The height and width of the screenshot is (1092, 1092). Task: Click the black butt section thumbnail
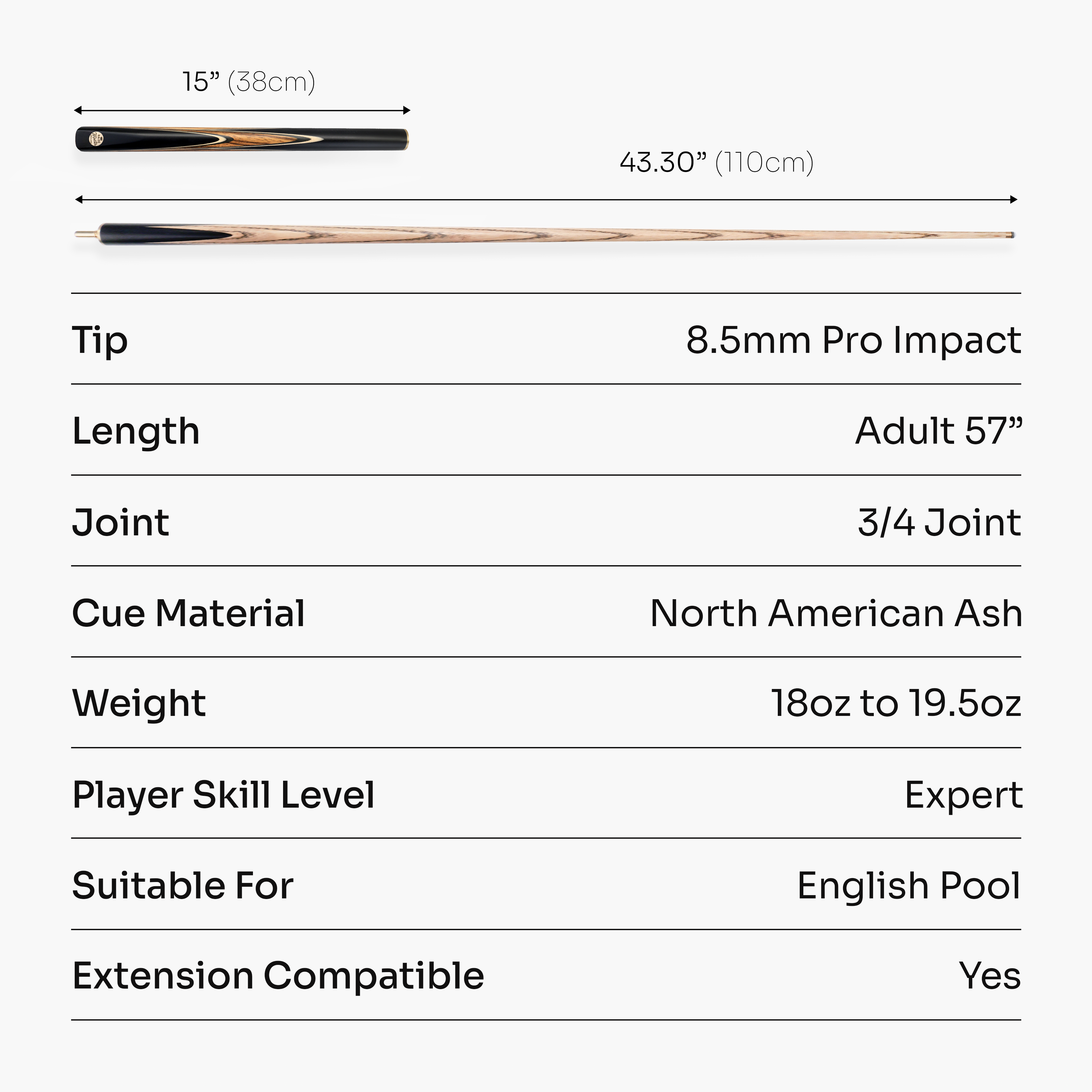click(x=242, y=140)
